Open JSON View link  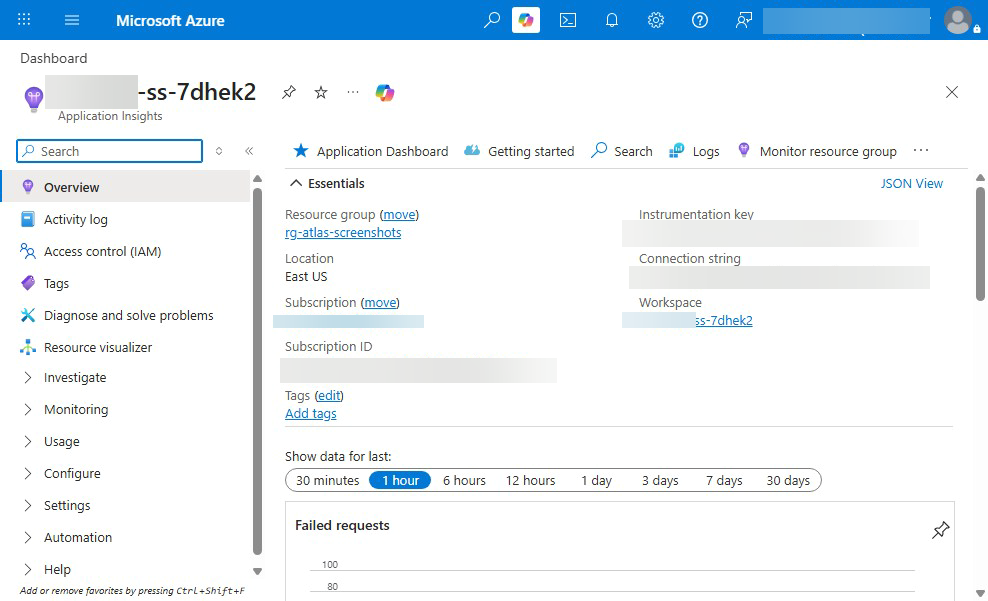[911, 183]
